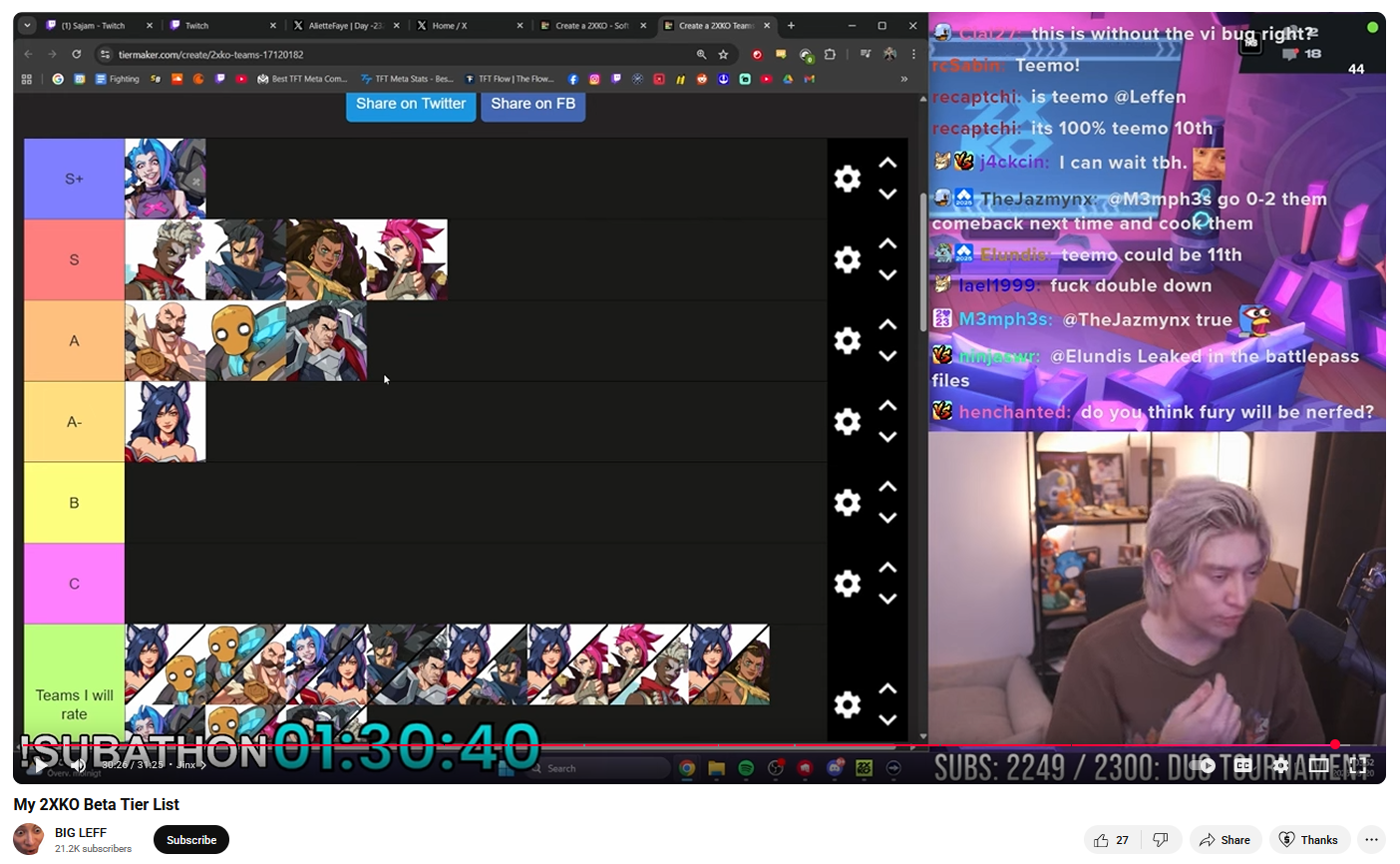Click the taskbar Search box

click(x=596, y=768)
